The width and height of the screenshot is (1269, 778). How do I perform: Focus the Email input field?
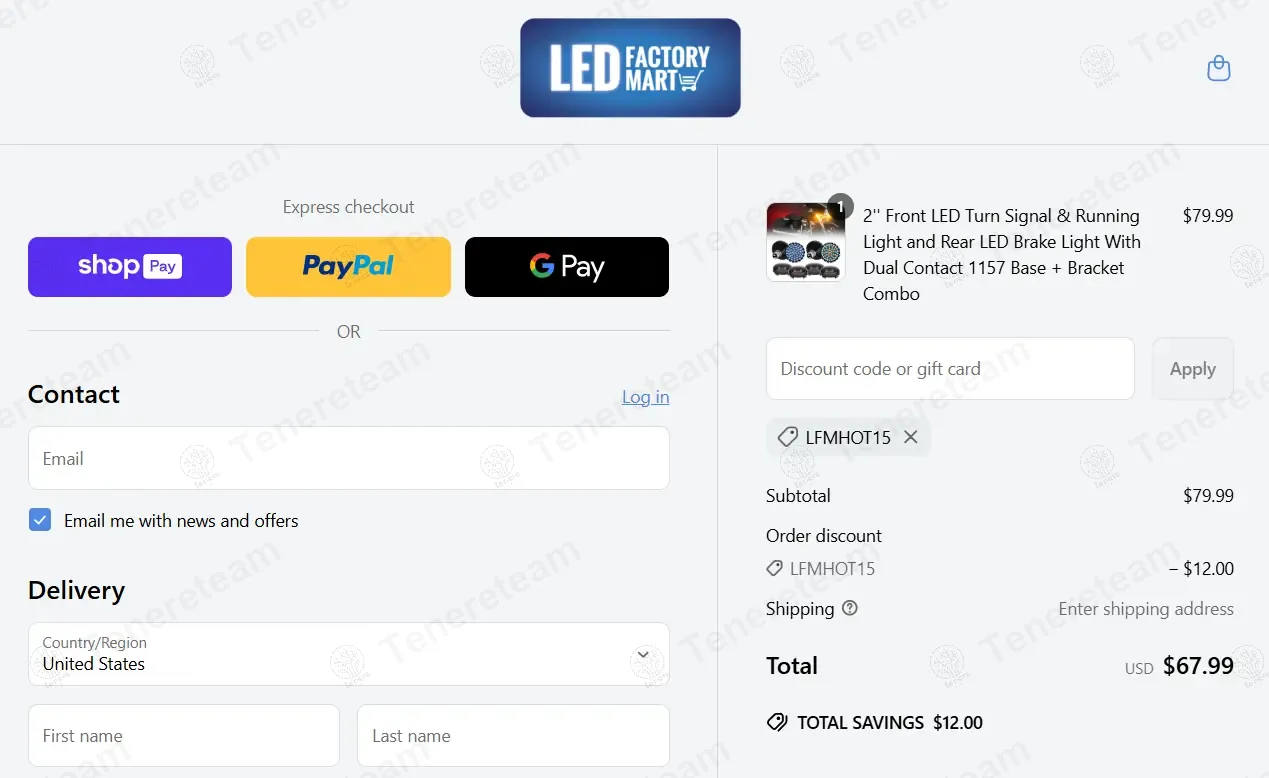point(349,458)
